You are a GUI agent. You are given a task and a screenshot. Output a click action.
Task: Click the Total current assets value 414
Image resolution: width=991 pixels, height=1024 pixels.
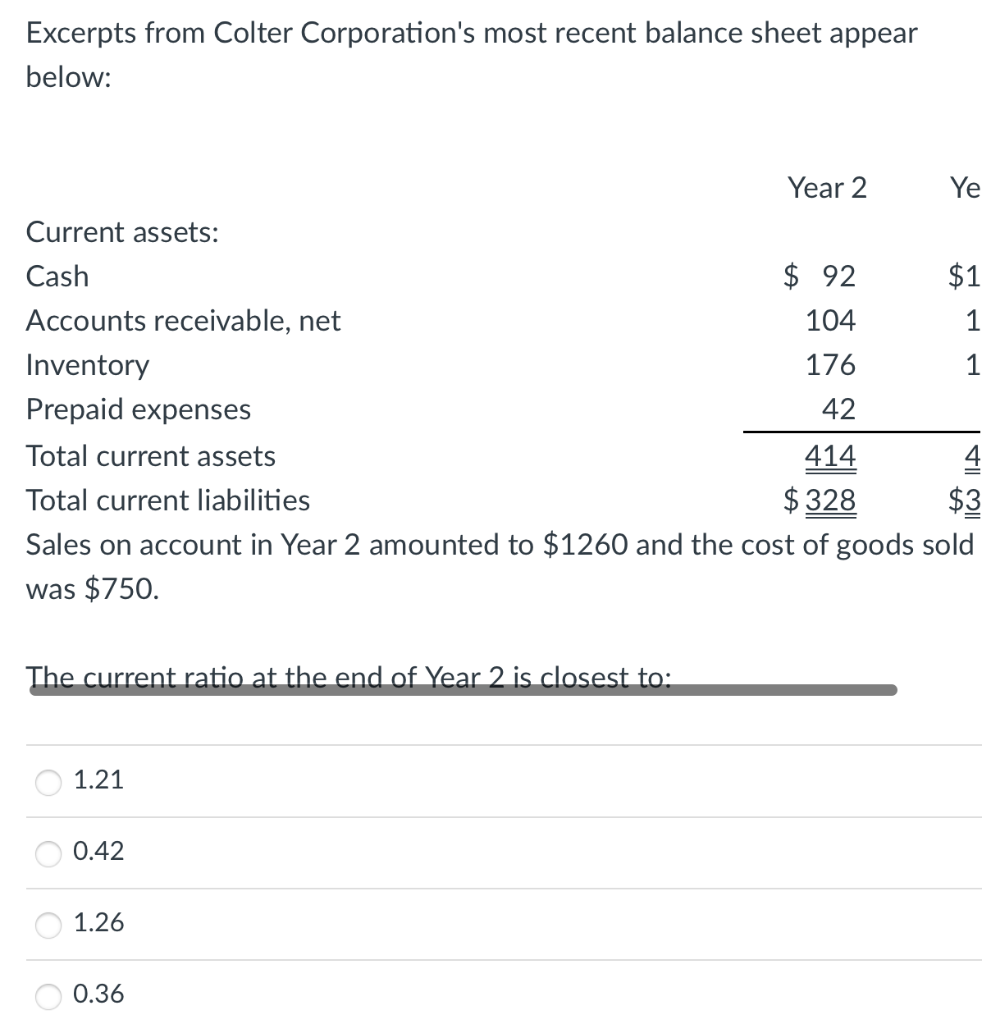pos(830,456)
